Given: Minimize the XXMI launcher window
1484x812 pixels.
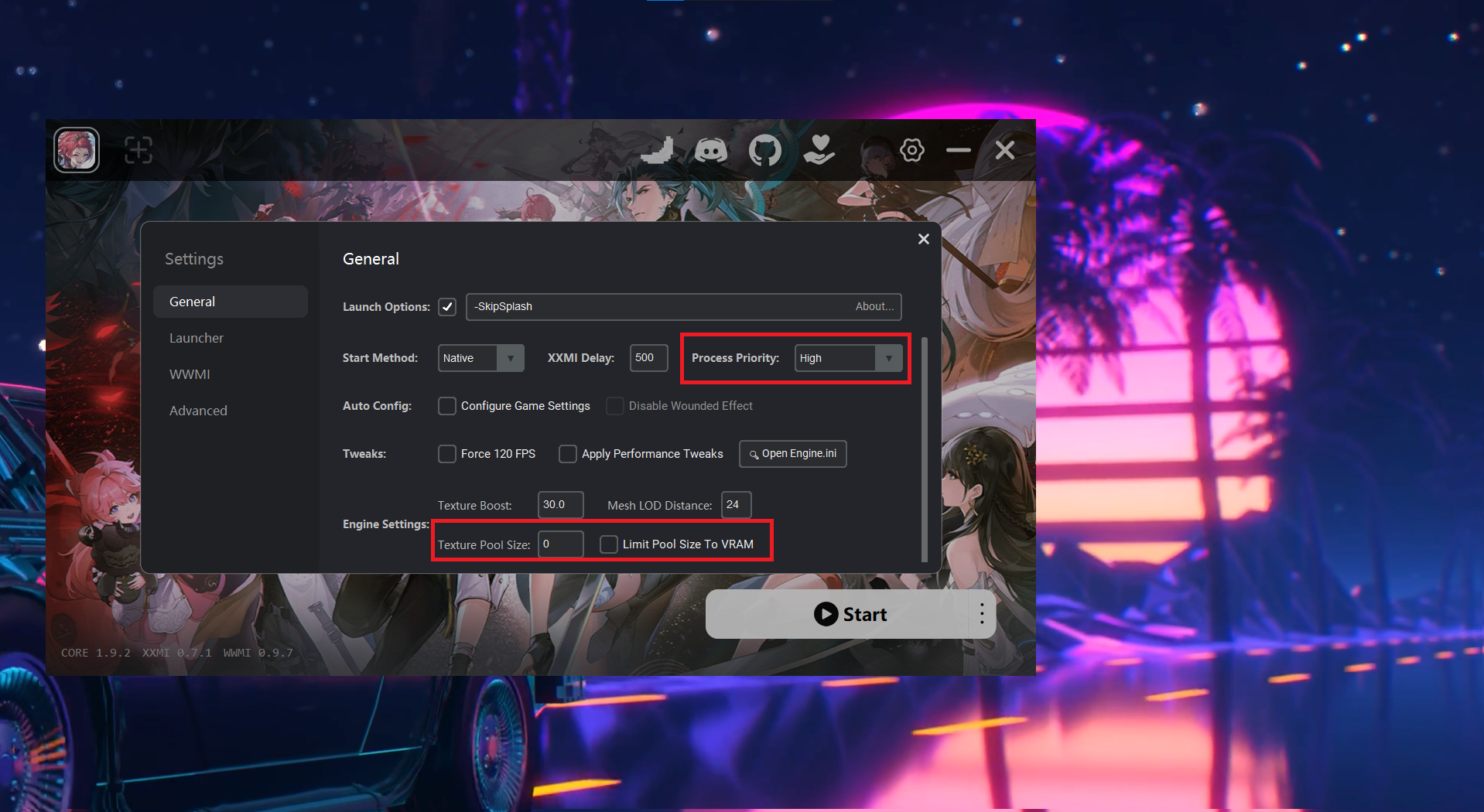Looking at the screenshot, I should pyautogui.click(x=959, y=150).
